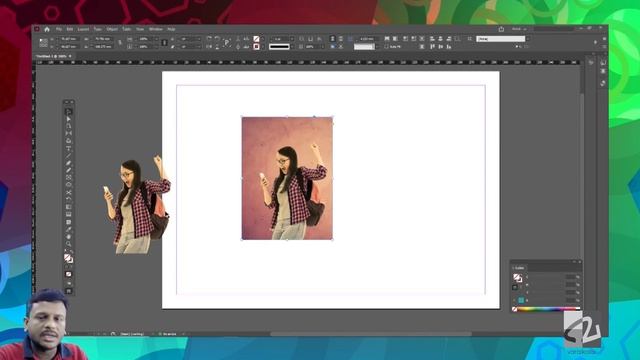Image resolution: width=640 pixels, height=360 pixels.
Task: Click the Fill and Stroke swatch in the toolbox
Action: 69,258
